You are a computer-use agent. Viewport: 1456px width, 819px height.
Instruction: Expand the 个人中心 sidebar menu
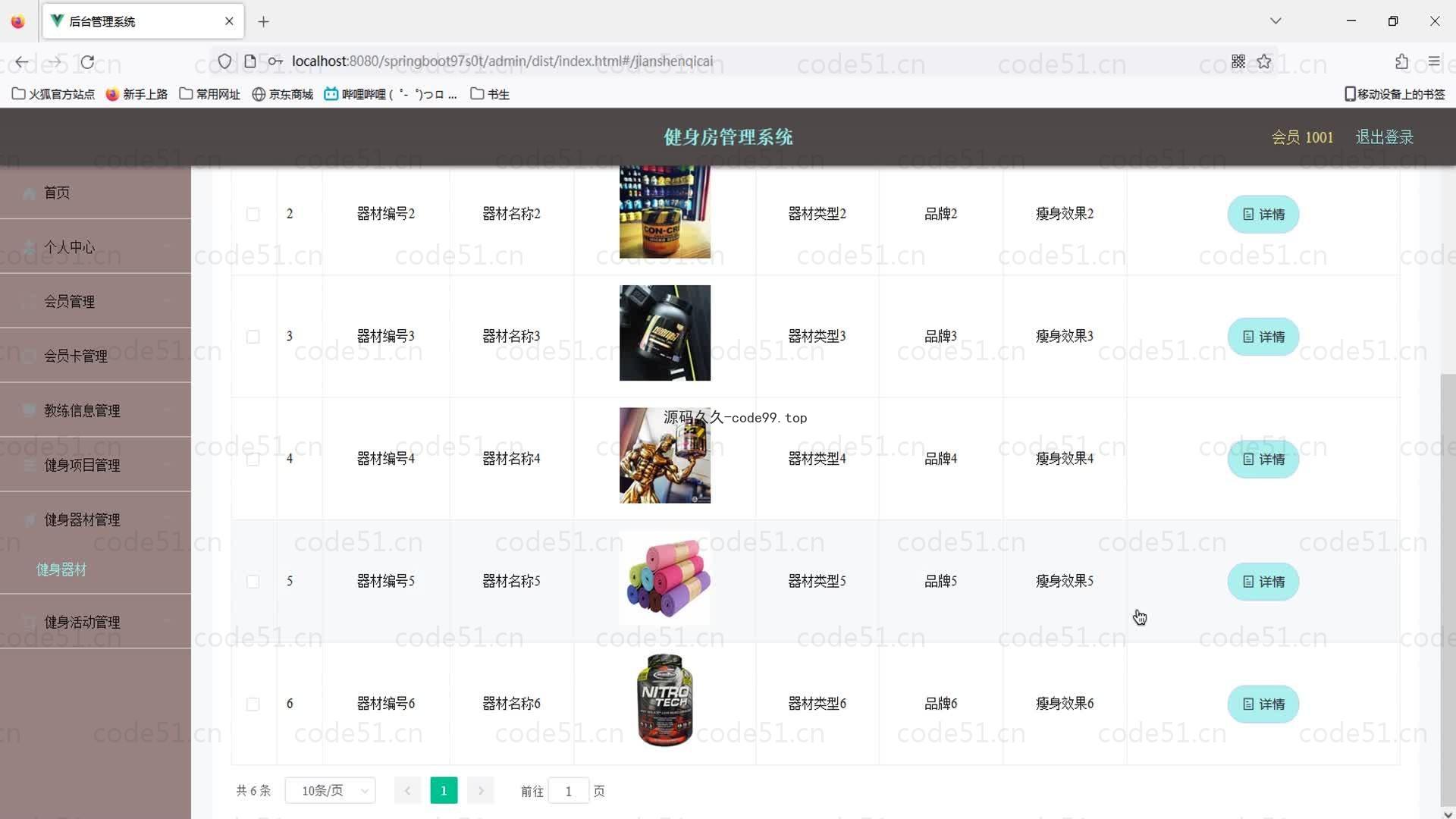click(96, 247)
